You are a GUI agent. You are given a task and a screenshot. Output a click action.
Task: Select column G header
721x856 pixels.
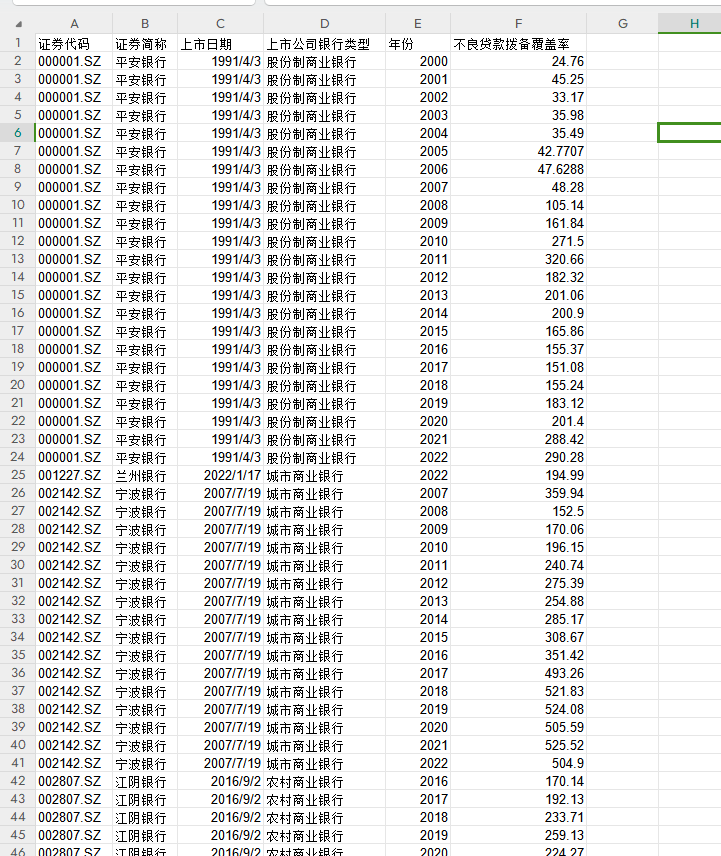622,23
